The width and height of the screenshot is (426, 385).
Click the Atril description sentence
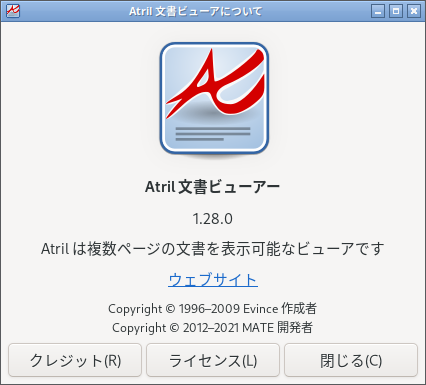point(213,249)
